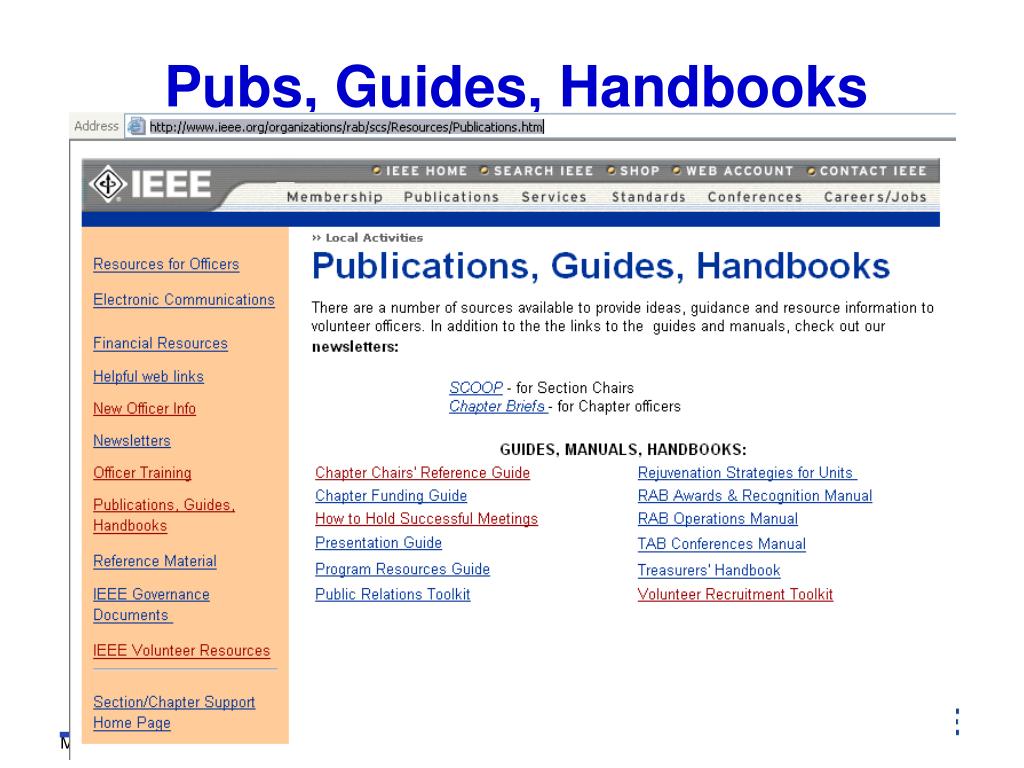
Task: Open the Chapter Funding Guide
Action: point(391,496)
